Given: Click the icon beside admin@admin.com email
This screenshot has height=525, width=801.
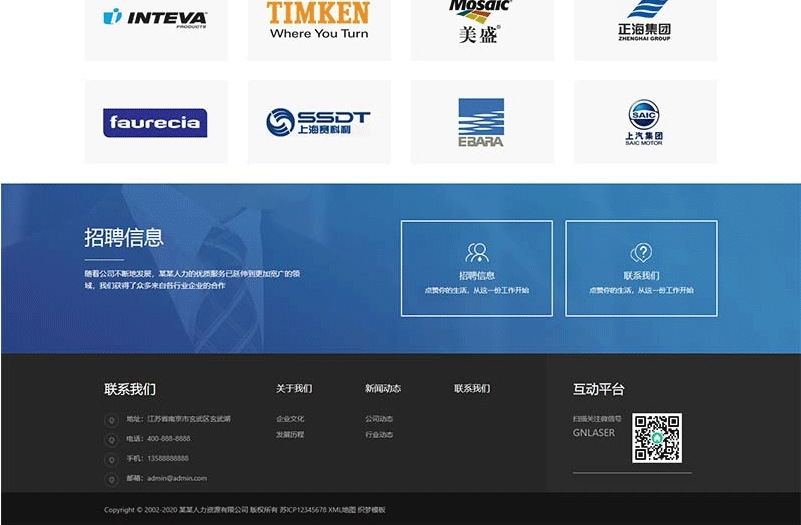Looking at the screenshot, I should click(x=111, y=480).
